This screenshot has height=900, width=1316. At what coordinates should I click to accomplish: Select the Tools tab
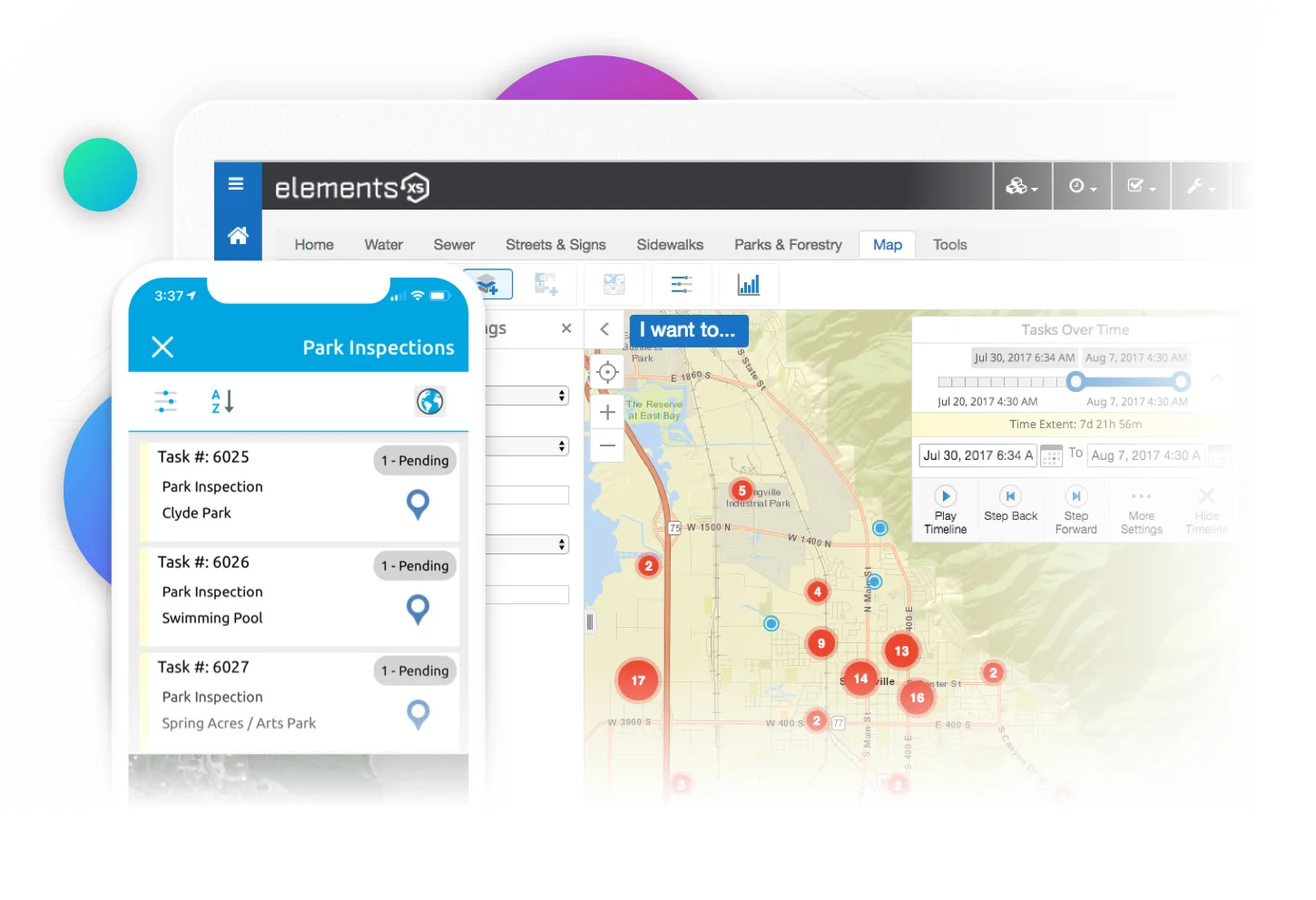coord(949,245)
